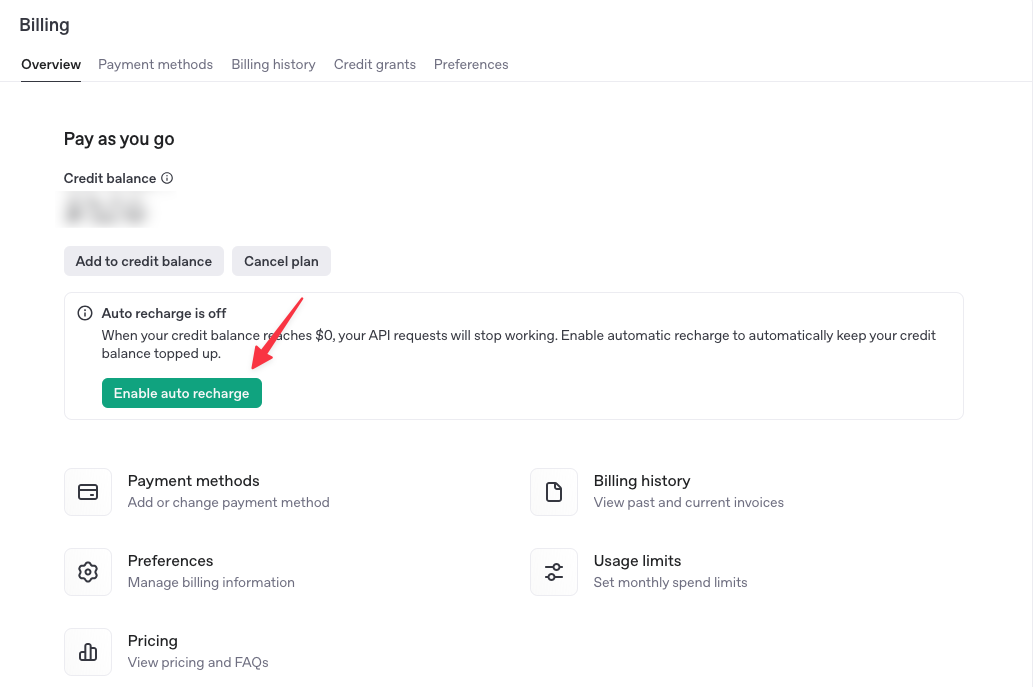Open Preferences card link
1033x687 pixels.
click(x=171, y=561)
